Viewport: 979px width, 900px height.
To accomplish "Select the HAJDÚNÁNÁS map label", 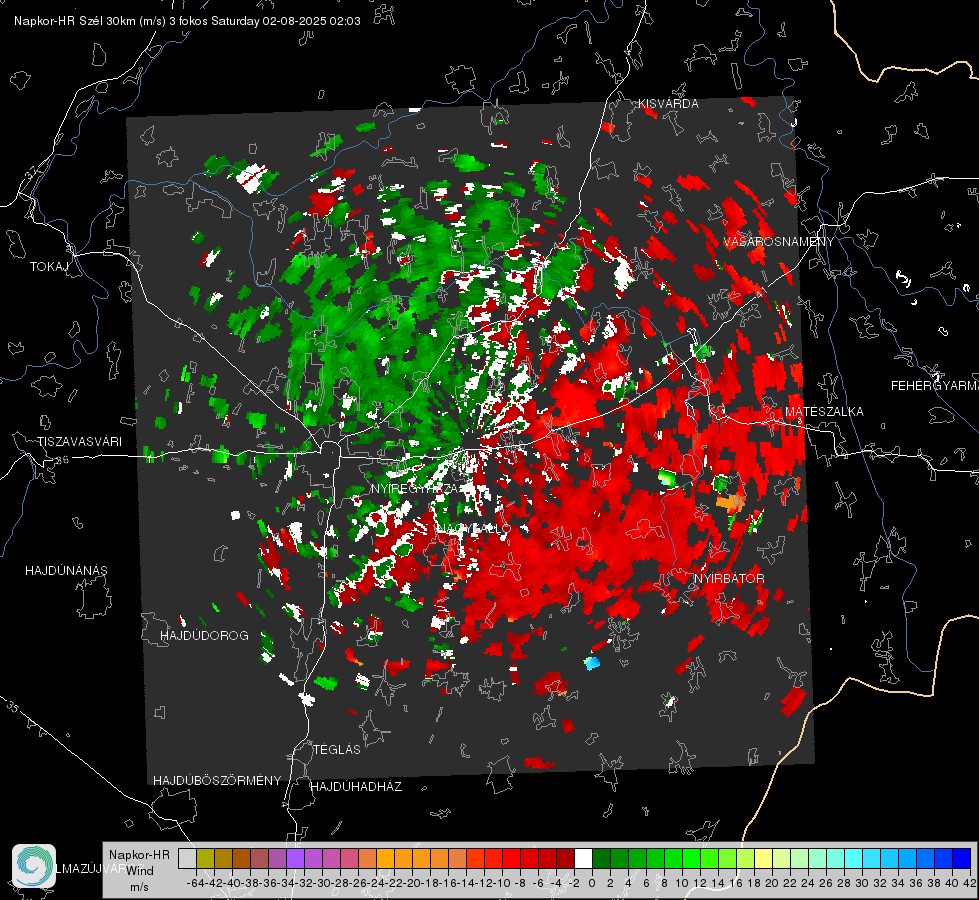I will click(x=66, y=570).
